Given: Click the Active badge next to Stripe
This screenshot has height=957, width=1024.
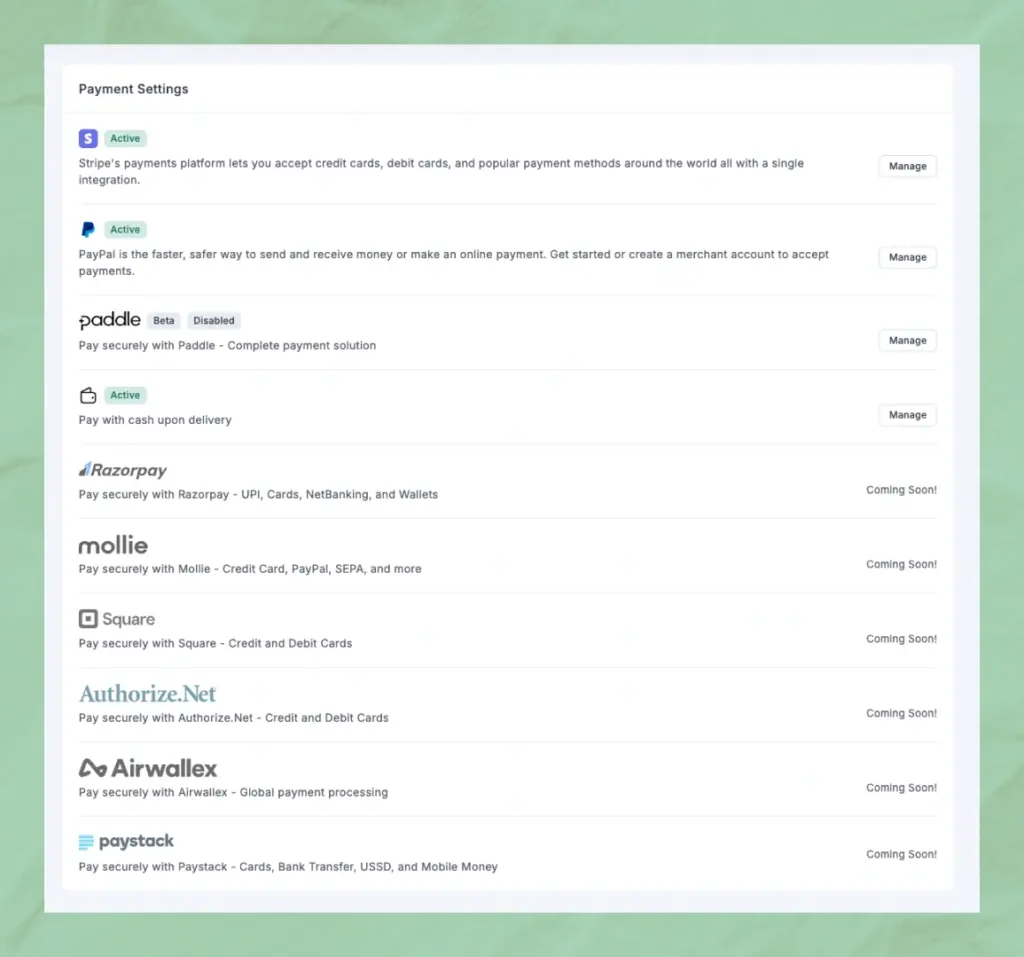Looking at the screenshot, I should (125, 139).
